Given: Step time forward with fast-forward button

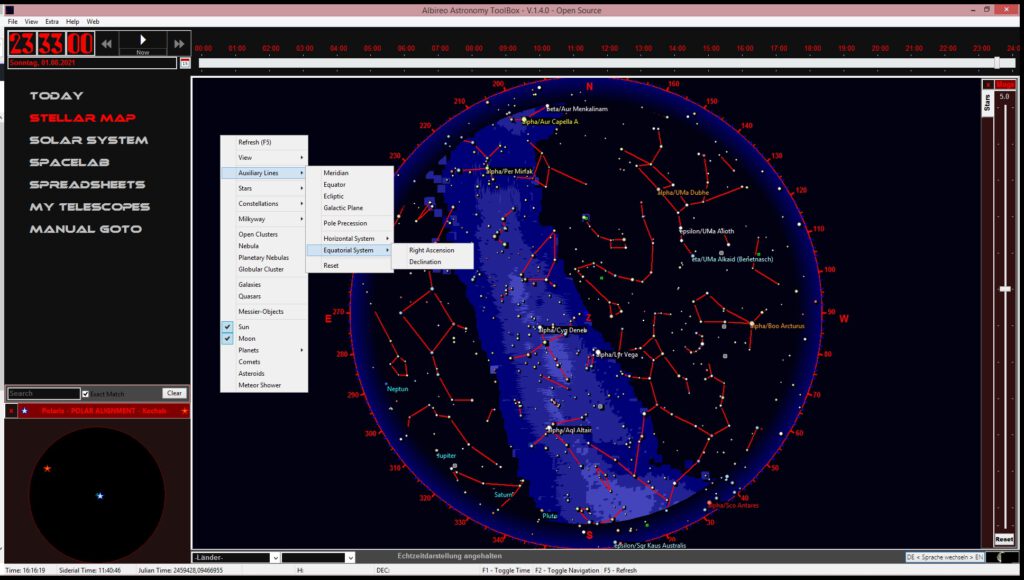Looking at the screenshot, I should point(178,44).
